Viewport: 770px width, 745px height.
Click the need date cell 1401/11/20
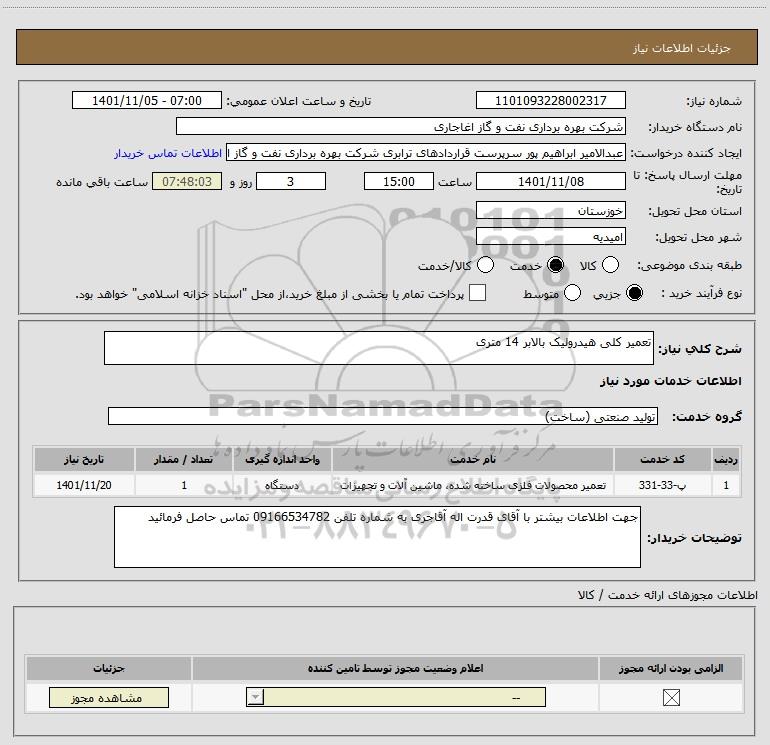(84, 485)
